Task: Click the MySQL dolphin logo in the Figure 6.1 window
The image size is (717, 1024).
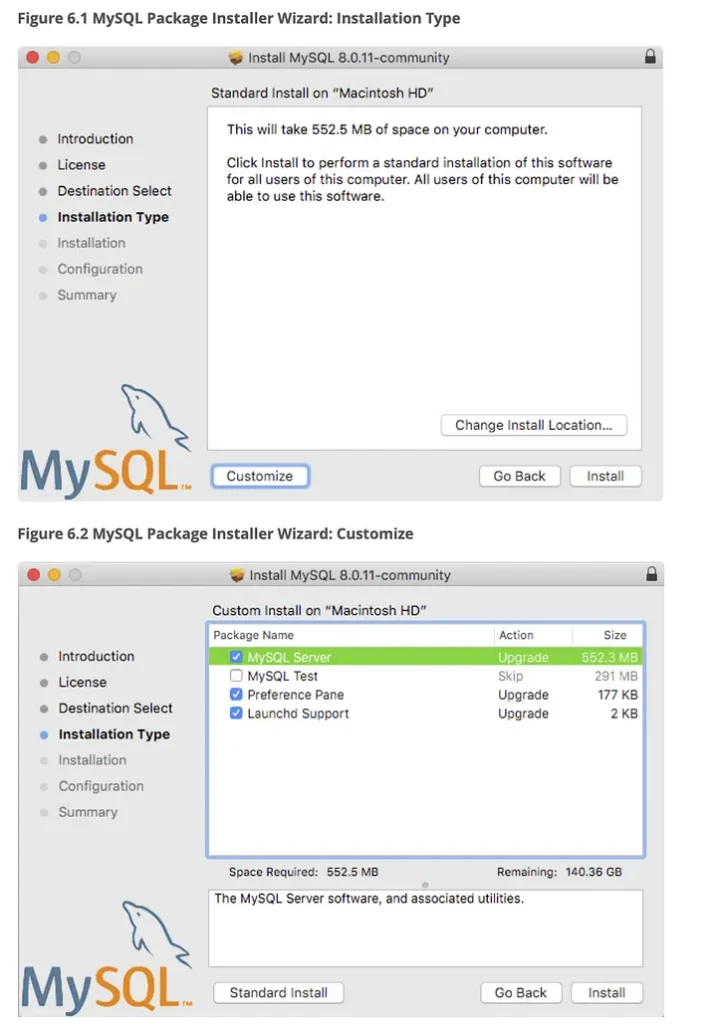Action: point(106,441)
